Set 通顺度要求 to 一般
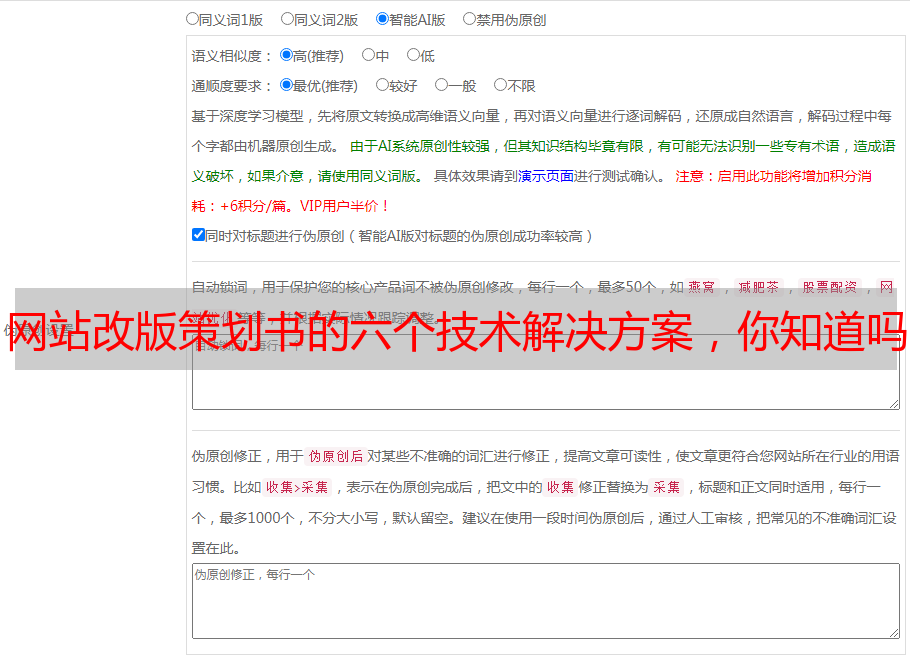 [x=442, y=85]
